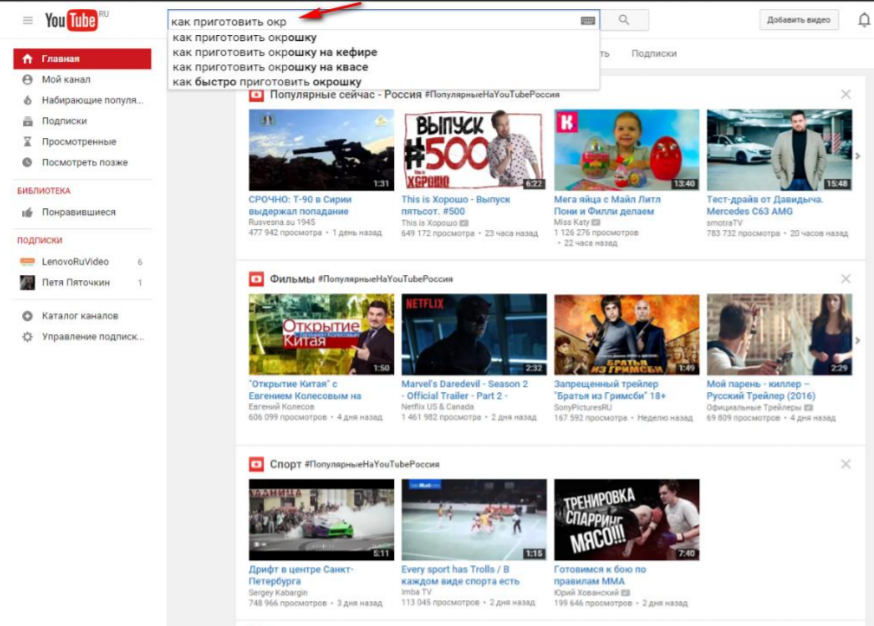The image size is (874, 626).
Task: Open Посмотреть позже clock item
Action: pos(82,162)
